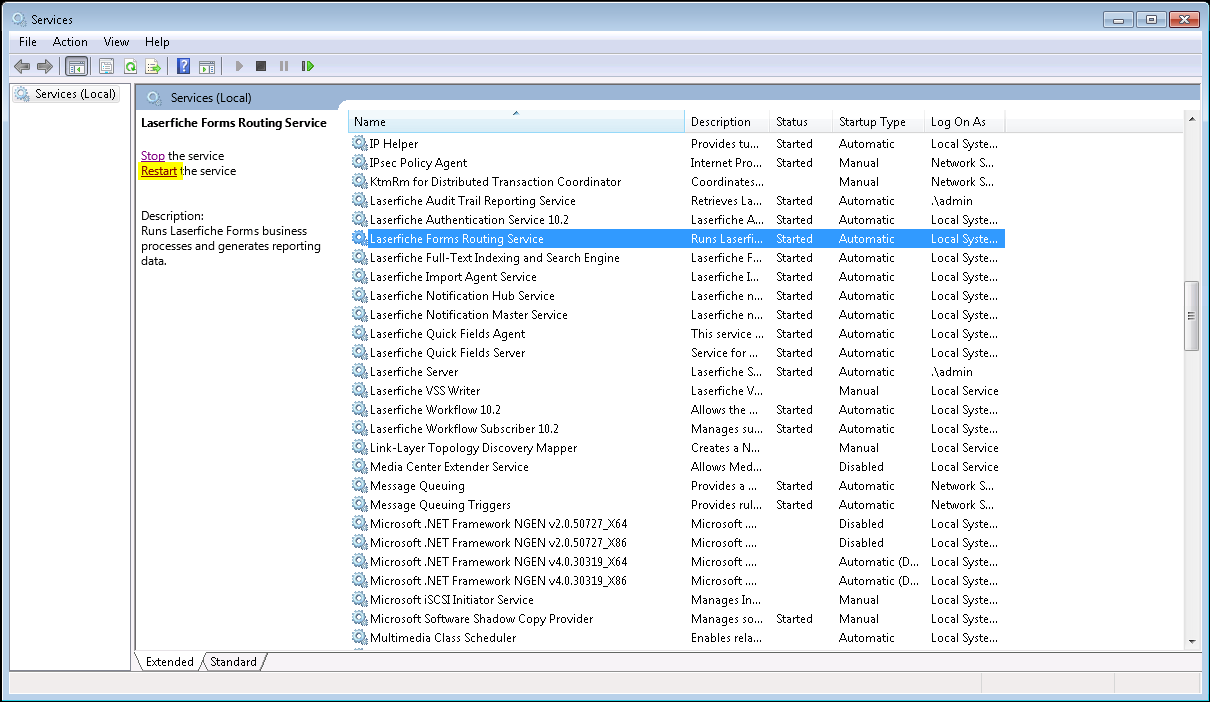Click the Services icon in the title bar
This screenshot has height=702, width=1210.
[19, 19]
